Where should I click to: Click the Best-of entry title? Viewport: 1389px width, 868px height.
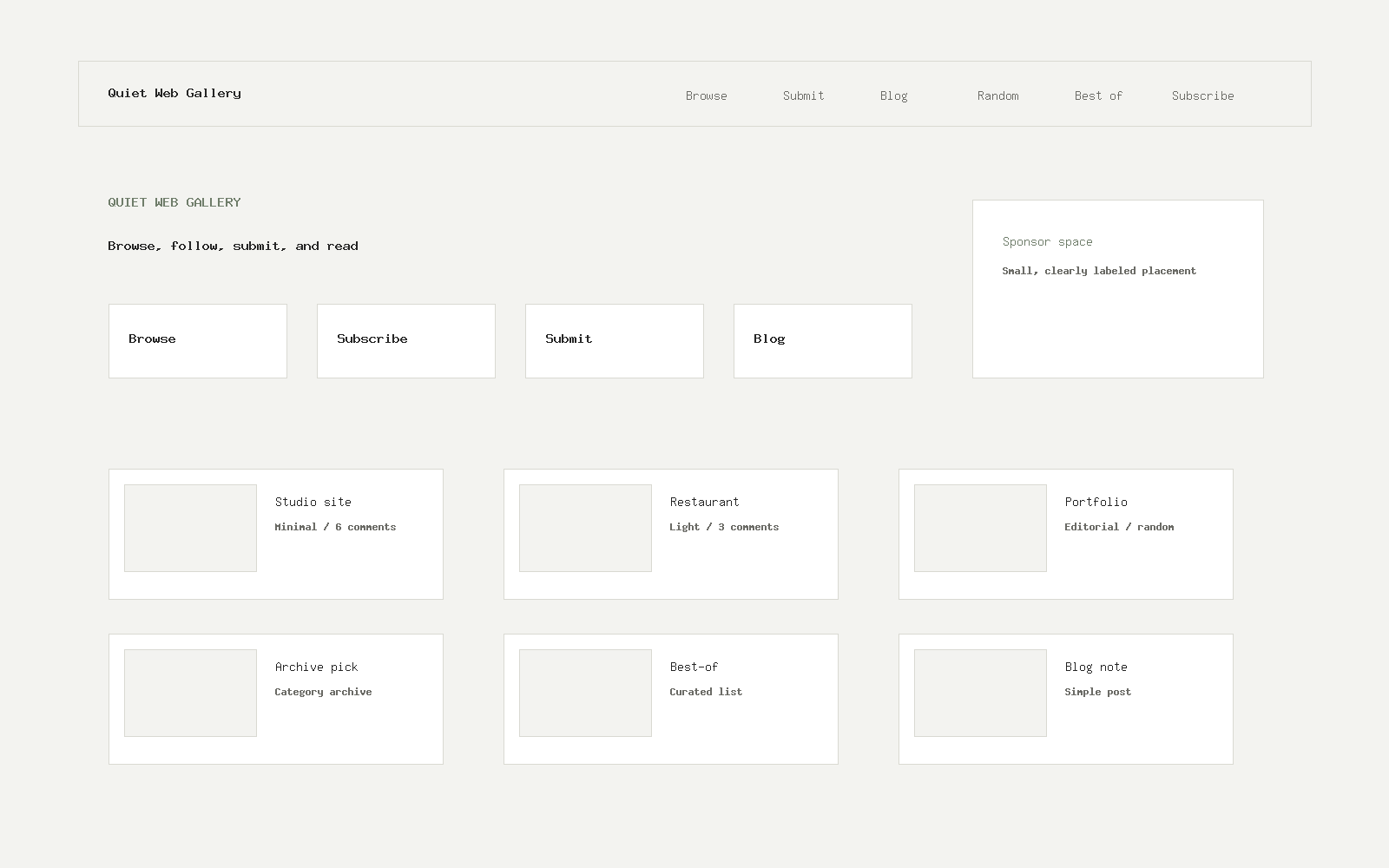point(694,667)
